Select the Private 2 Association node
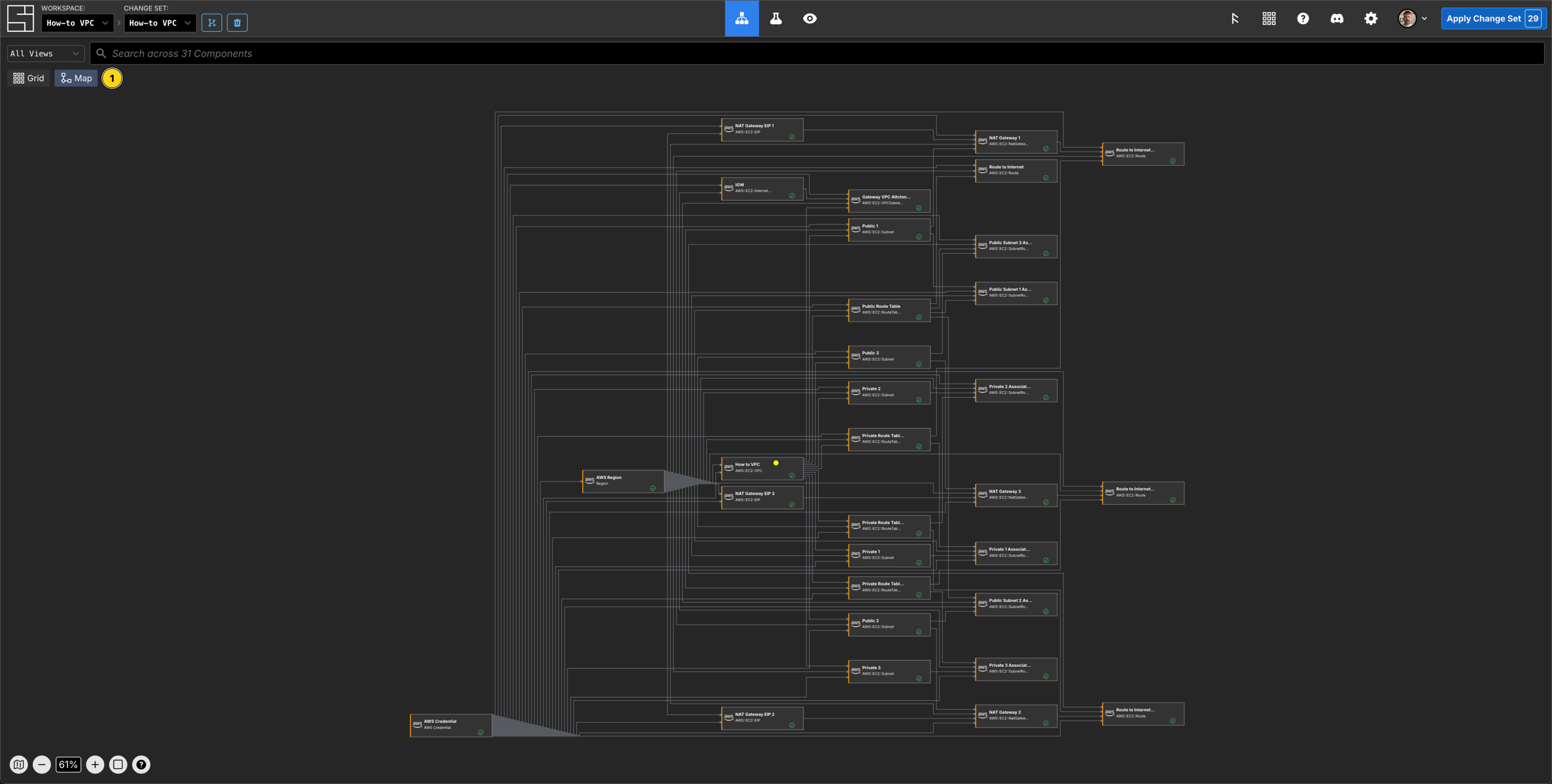The image size is (1552, 784). [1016, 391]
